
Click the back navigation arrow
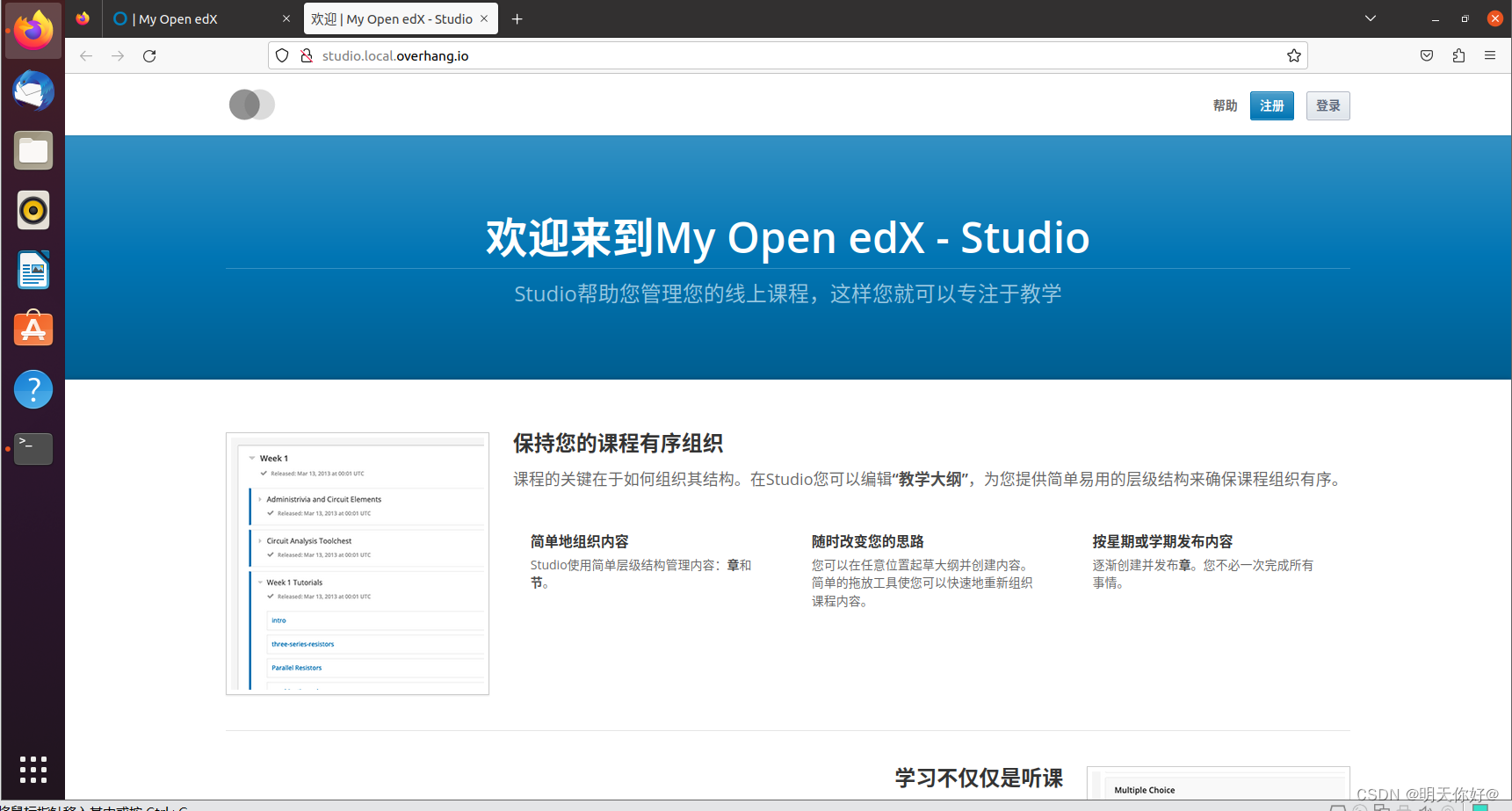click(x=85, y=55)
